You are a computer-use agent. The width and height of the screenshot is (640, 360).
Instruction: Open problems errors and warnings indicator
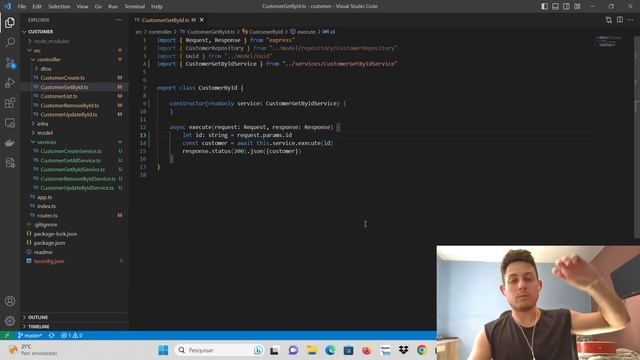[x=72, y=336]
